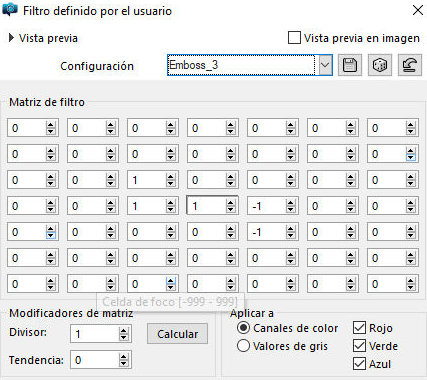Toggle the Verde channel checkbox
Image resolution: width=427 pixels, height=380 pixels.
359,346
